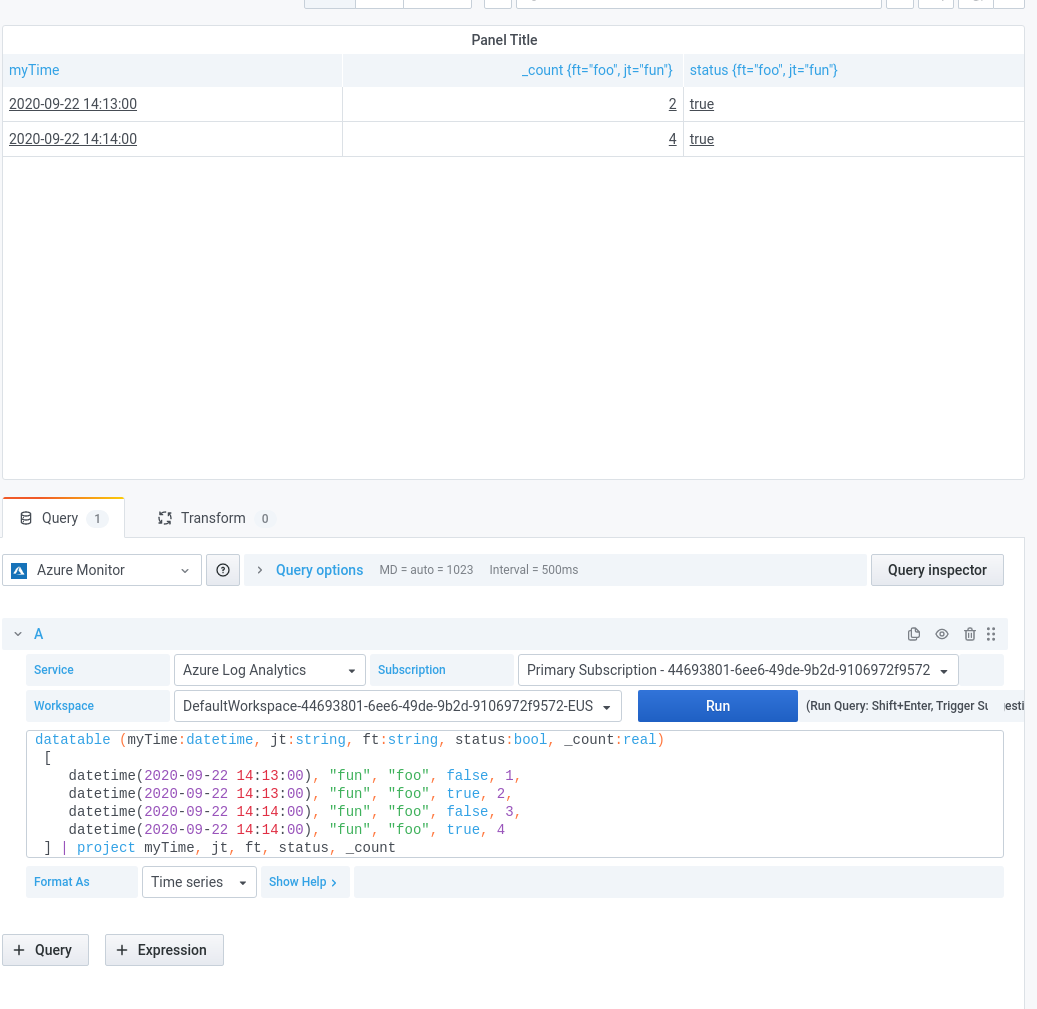Click query letter A label
This screenshot has height=1009, width=1037.
(38, 634)
